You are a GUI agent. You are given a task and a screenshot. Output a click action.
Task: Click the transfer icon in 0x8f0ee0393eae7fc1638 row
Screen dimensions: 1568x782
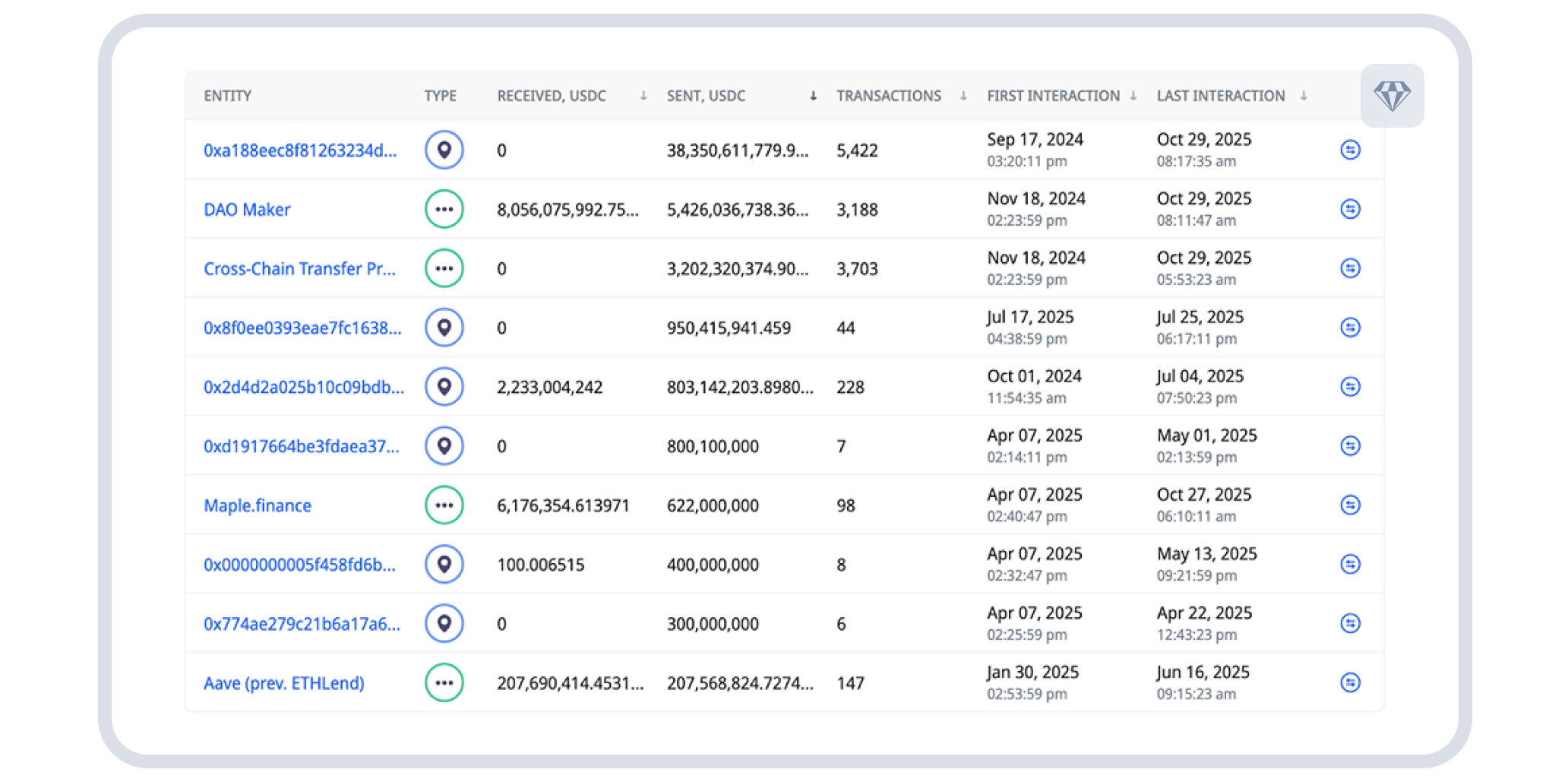pyautogui.click(x=1350, y=328)
